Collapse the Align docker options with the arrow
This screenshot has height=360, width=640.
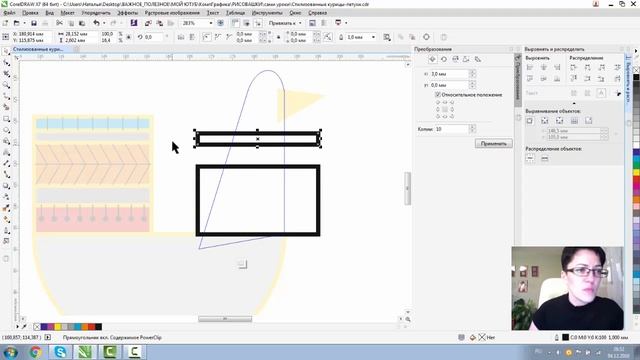574,103
